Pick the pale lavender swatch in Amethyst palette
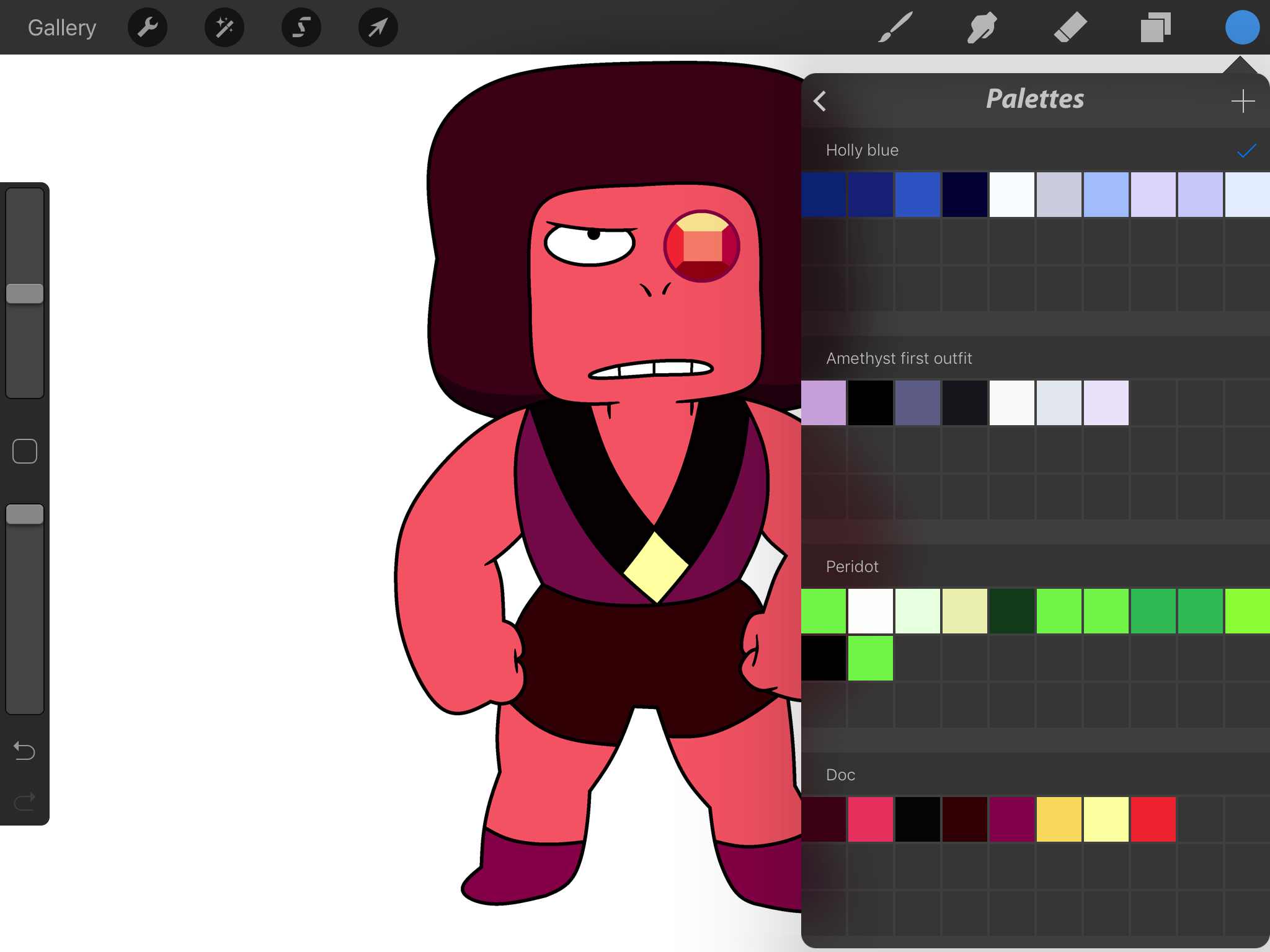Screen dimensions: 1270x952 (1106, 403)
